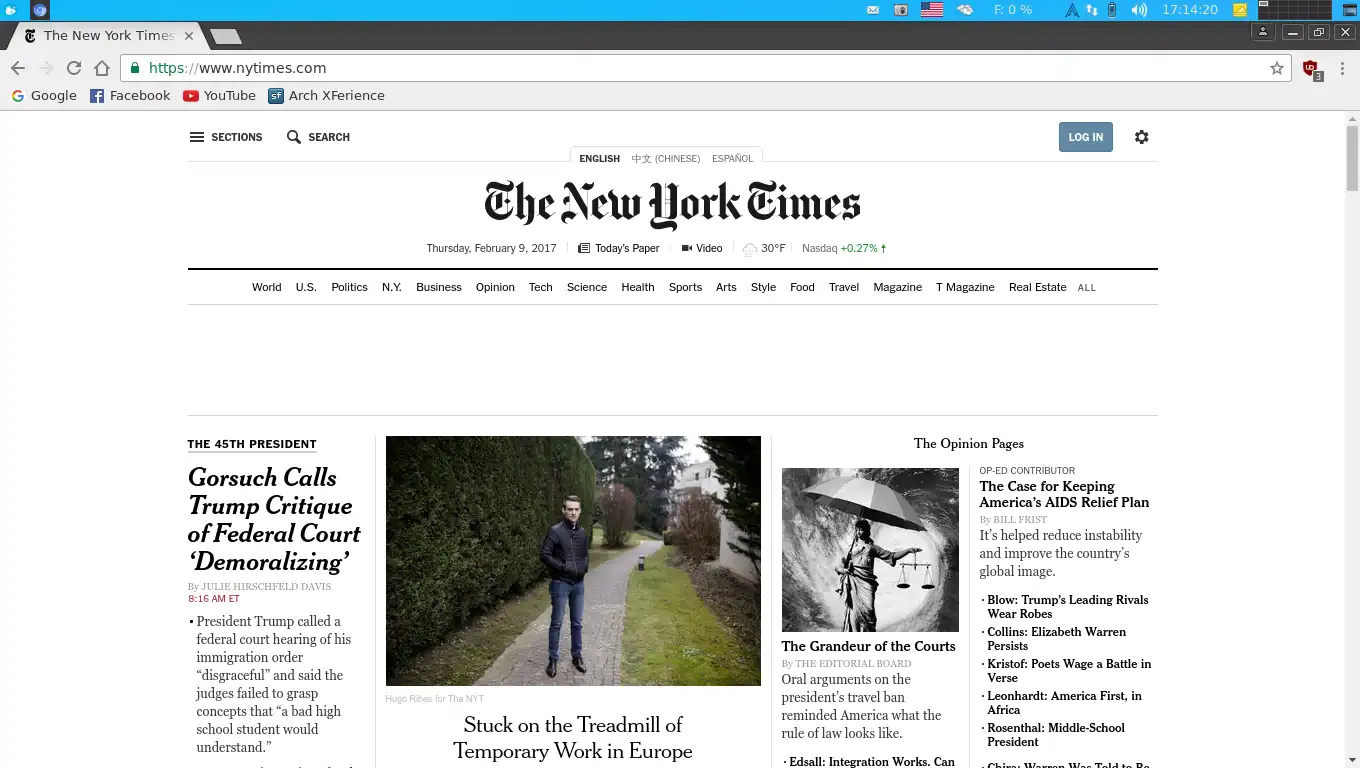This screenshot has width=1360, height=768.
Task: Open the uBlock extension icon
Action: [1311, 69]
